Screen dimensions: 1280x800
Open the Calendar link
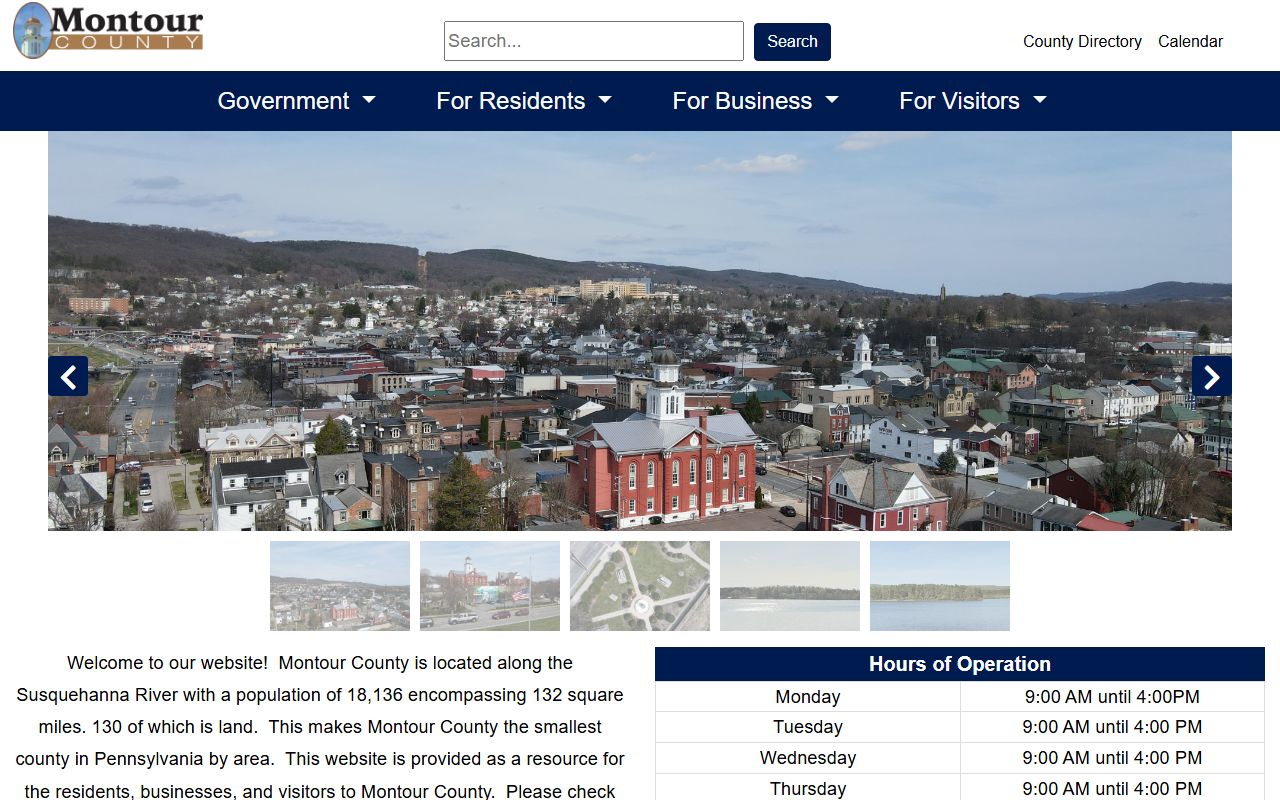tap(1190, 41)
